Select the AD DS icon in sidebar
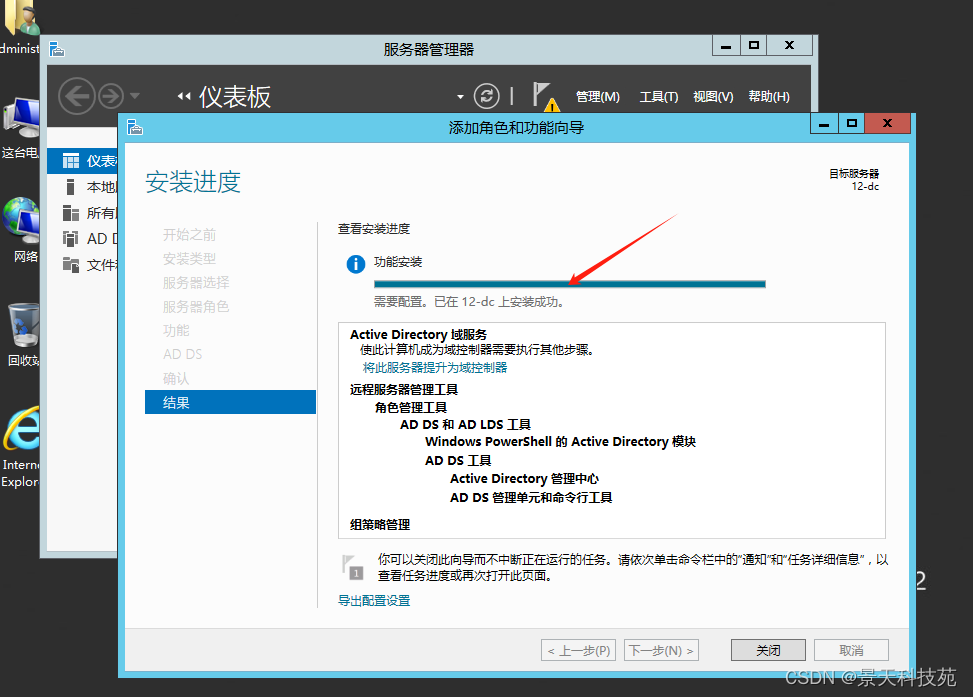Viewport: 973px width, 697px height. point(71,239)
